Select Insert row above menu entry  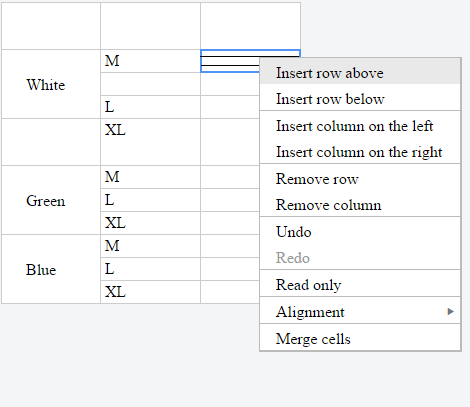pyautogui.click(x=360, y=73)
